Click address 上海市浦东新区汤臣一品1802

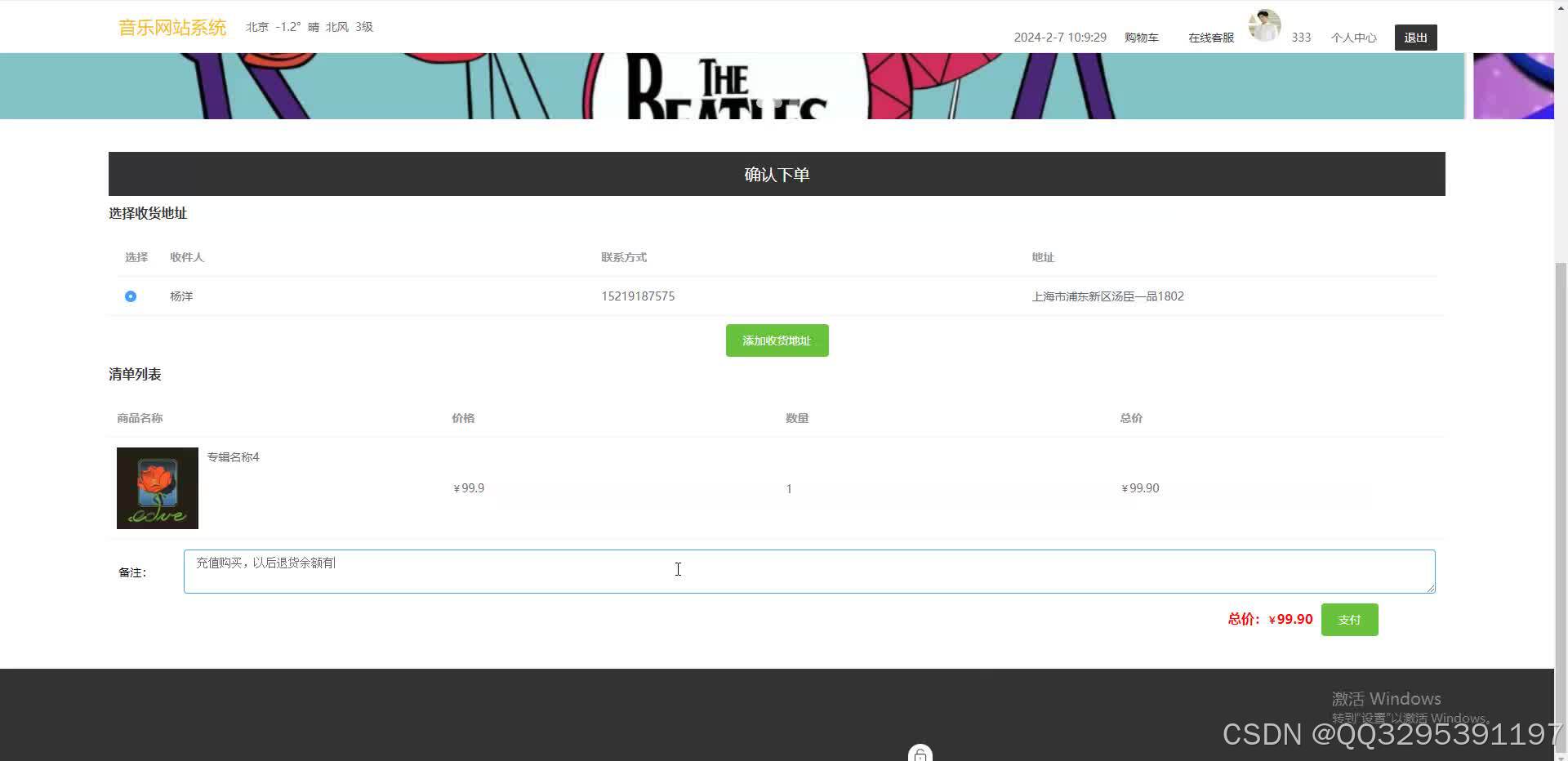click(x=1107, y=296)
